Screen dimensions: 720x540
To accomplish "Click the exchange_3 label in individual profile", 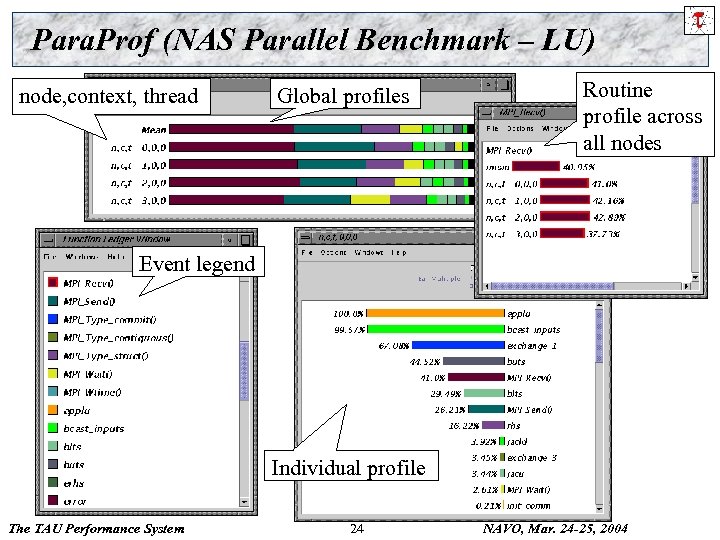I will click(532, 457).
